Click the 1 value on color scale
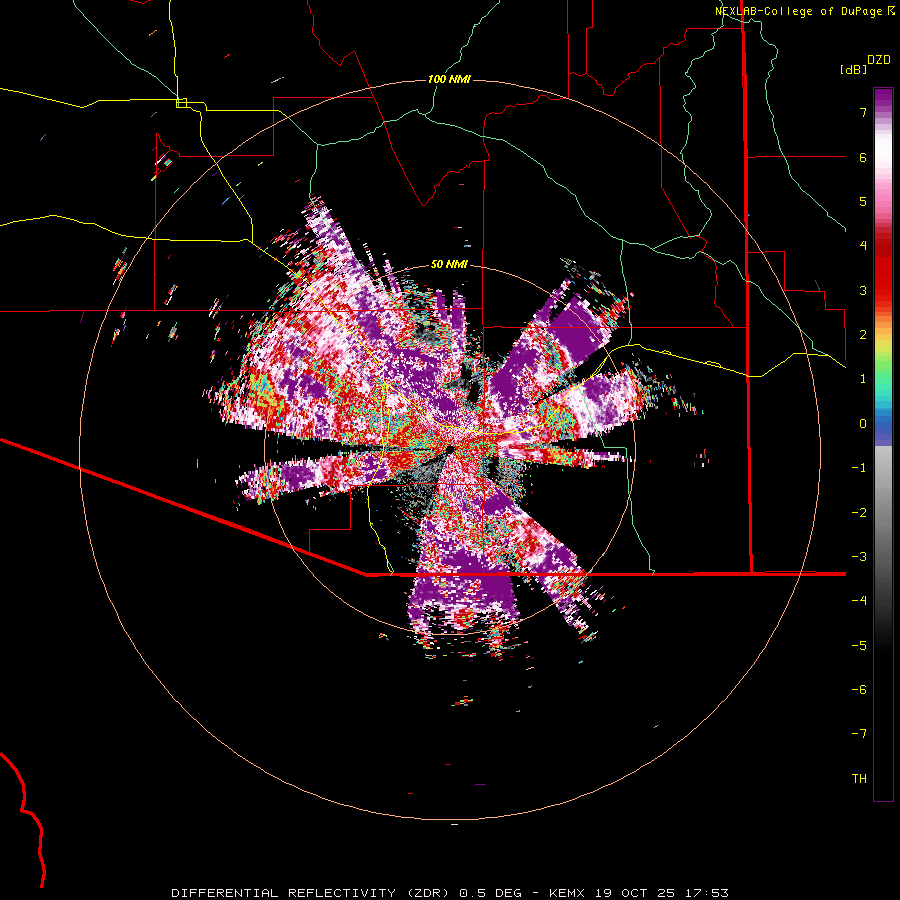 coord(863,379)
